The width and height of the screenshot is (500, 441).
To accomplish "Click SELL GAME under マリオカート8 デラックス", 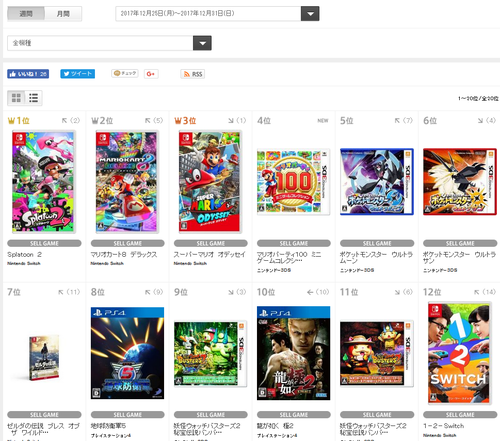I will pos(127,243).
